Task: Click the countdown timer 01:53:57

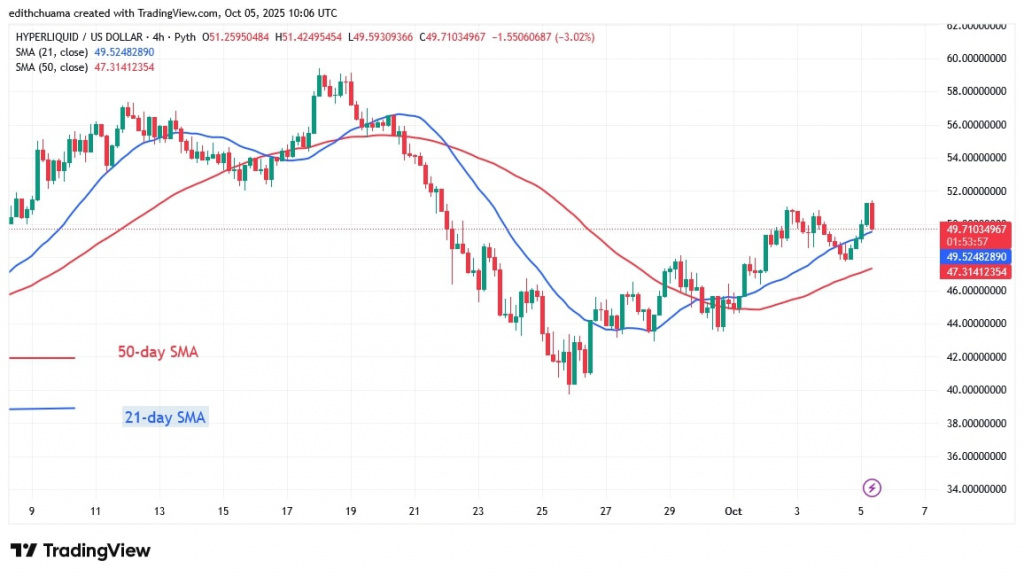Action: point(968,241)
